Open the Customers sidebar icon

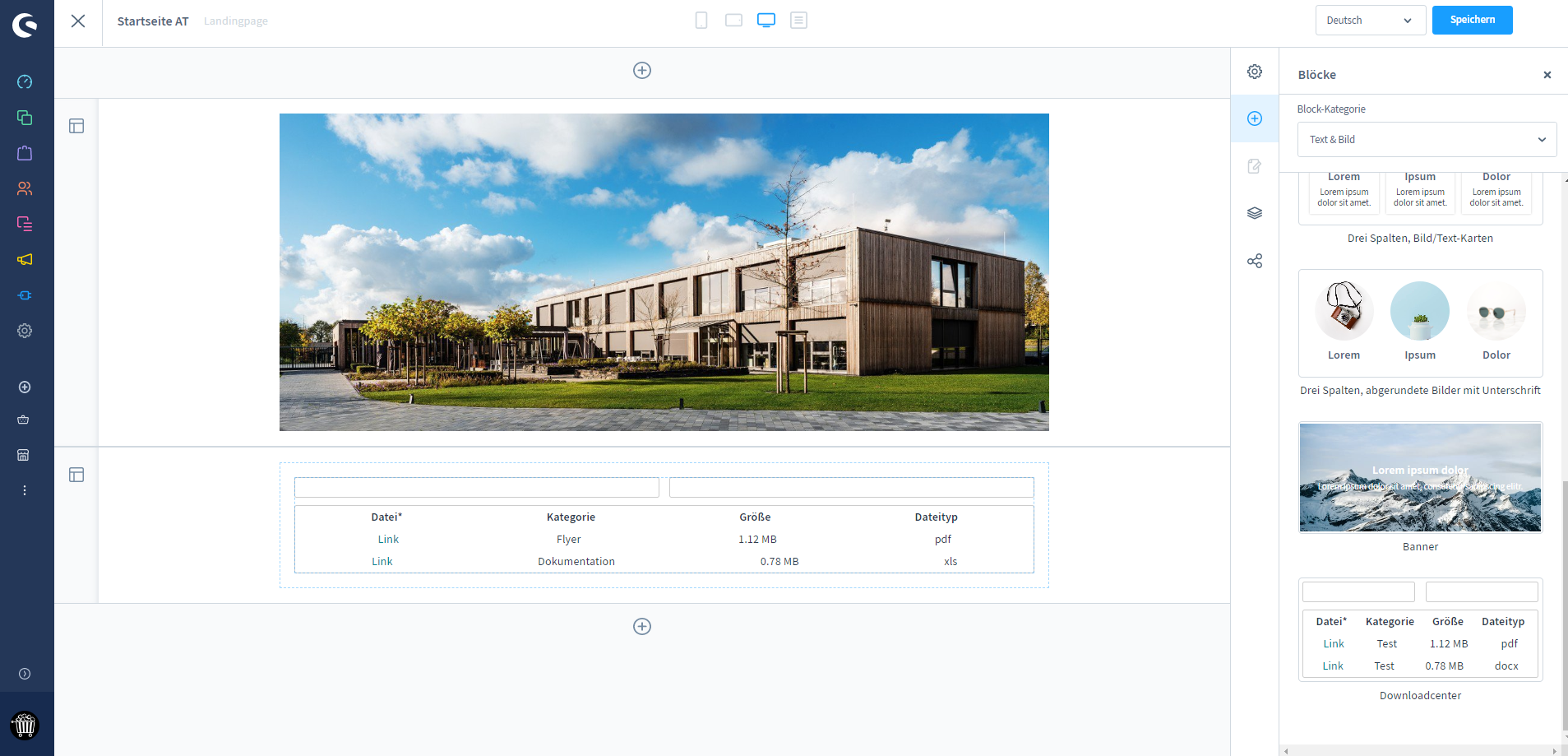pyautogui.click(x=25, y=188)
